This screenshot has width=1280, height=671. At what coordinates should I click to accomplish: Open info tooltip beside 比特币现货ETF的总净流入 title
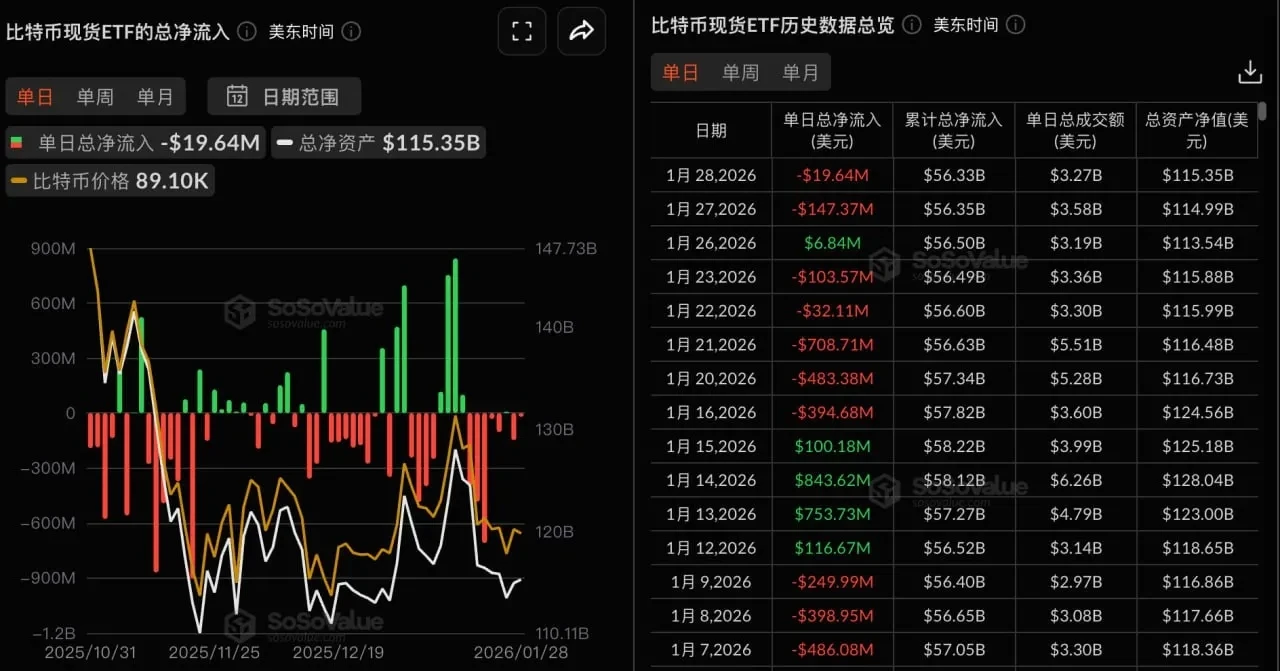245,31
